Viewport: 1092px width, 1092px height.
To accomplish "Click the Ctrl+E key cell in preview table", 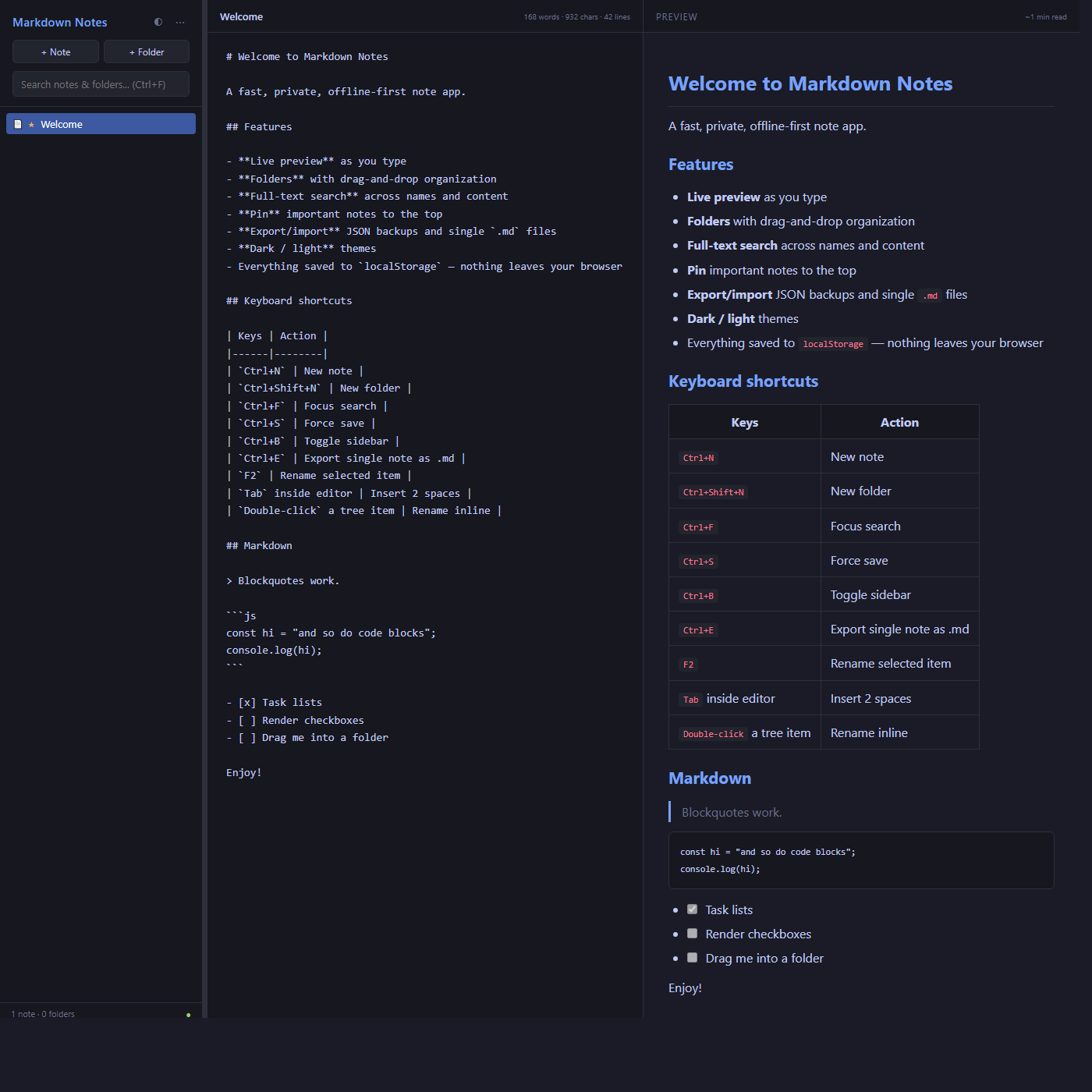I will point(745,629).
